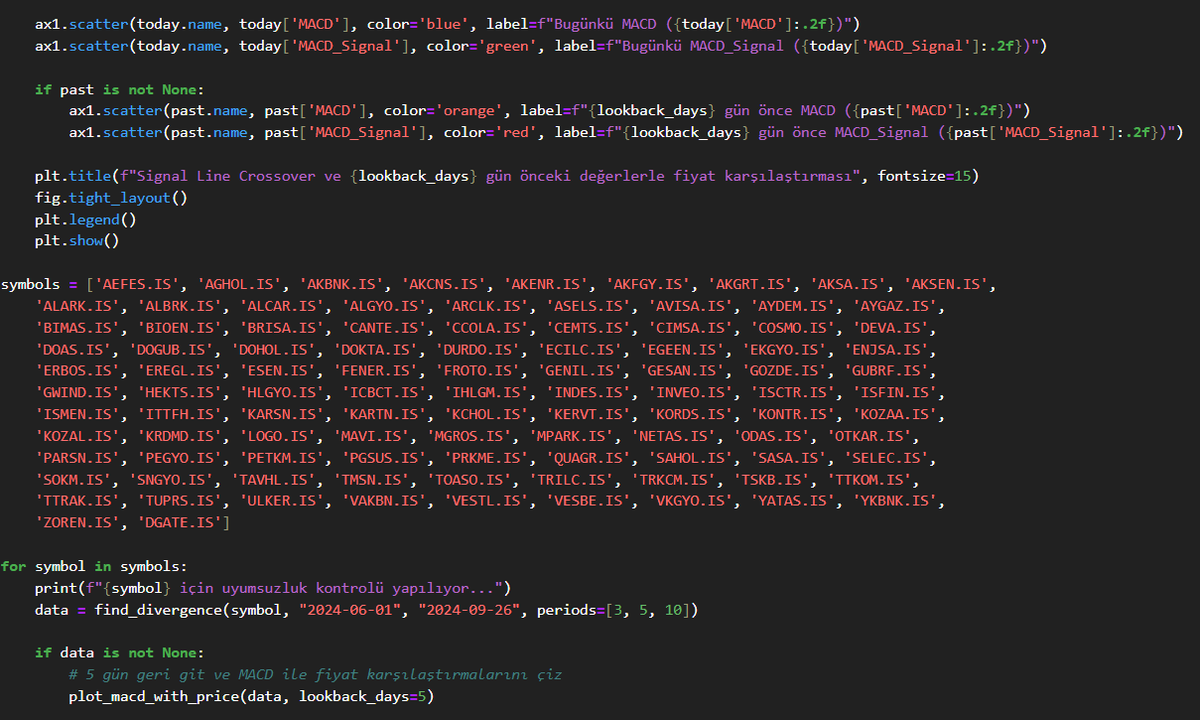The height and width of the screenshot is (720, 1200).
Task: Click the 'ASELS.IS' symbol string
Action: [589, 306]
